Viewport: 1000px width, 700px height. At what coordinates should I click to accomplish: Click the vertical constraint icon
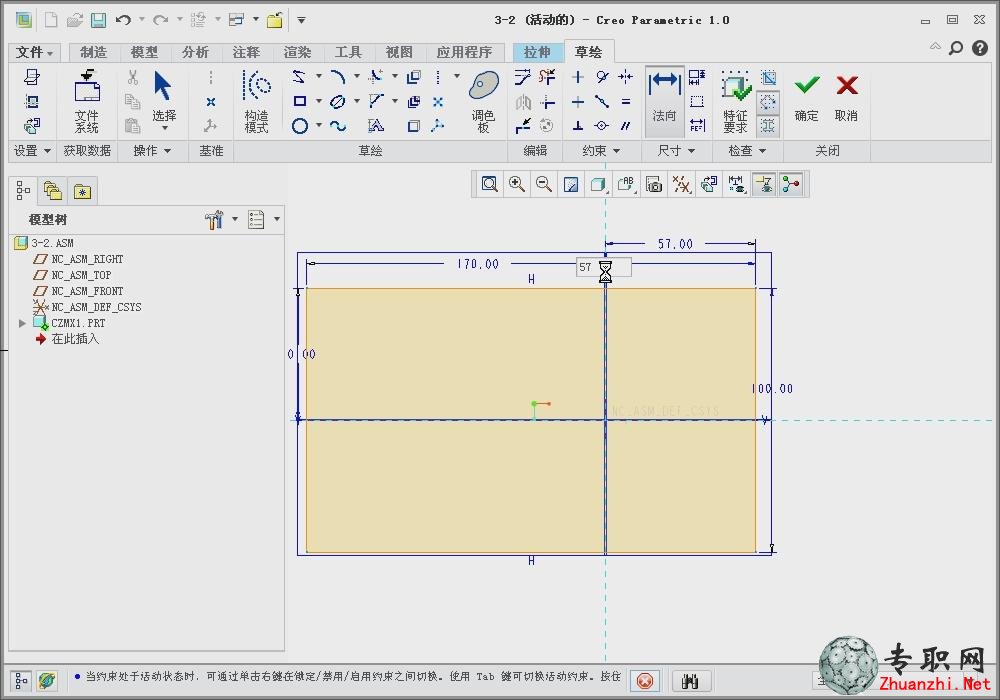(x=578, y=77)
